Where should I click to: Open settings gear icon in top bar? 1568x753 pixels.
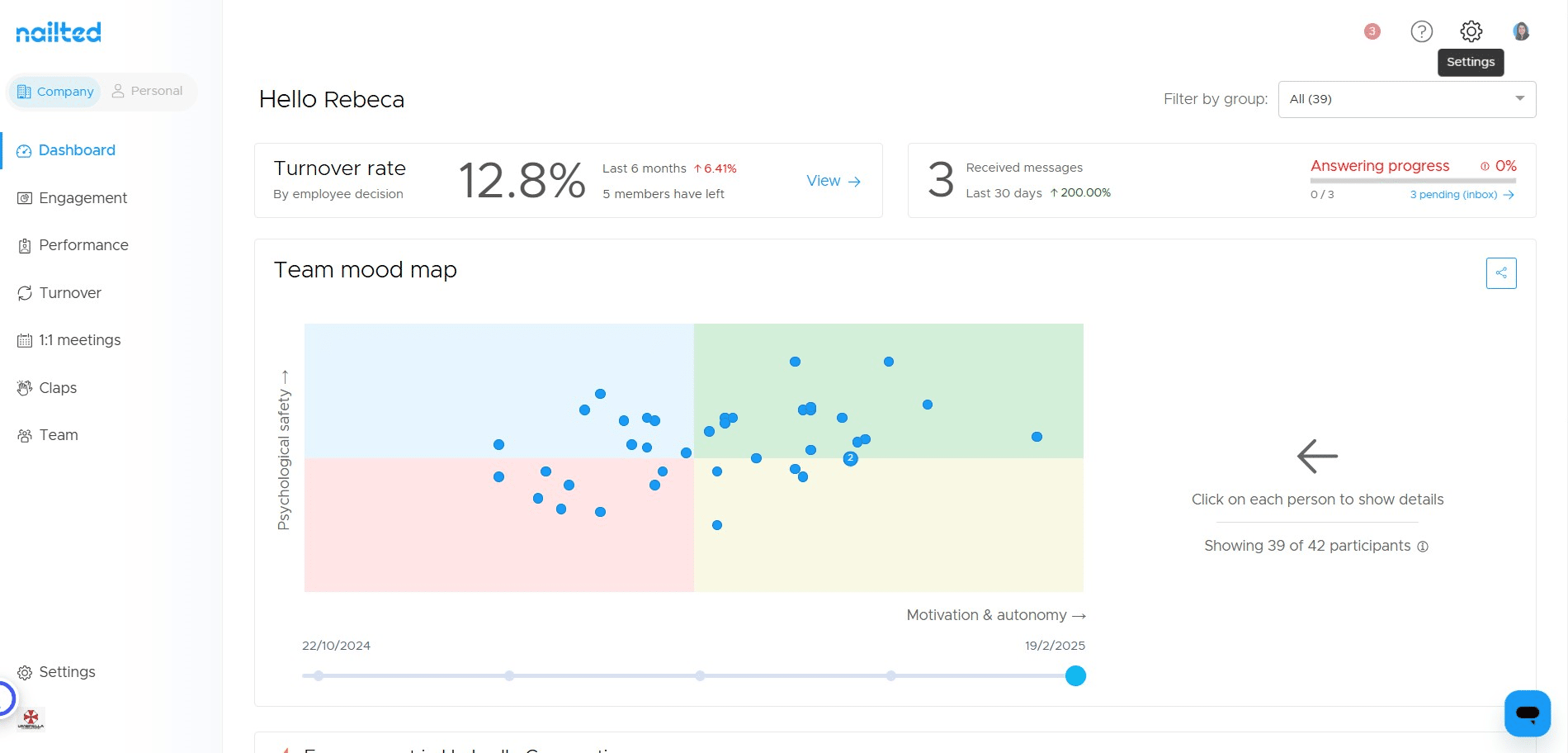pos(1471,31)
